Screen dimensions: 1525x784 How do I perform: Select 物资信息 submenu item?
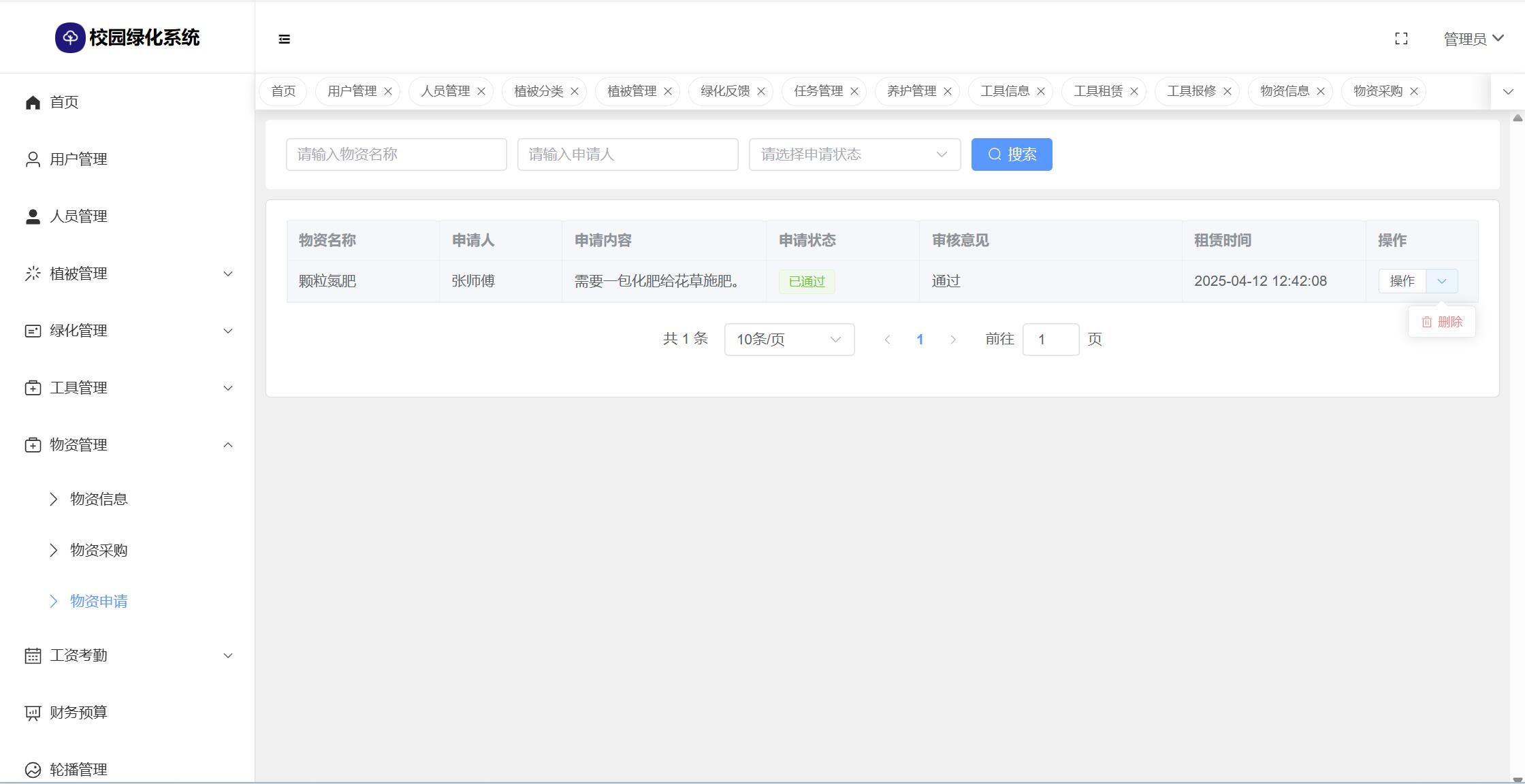(x=99, y=499)
